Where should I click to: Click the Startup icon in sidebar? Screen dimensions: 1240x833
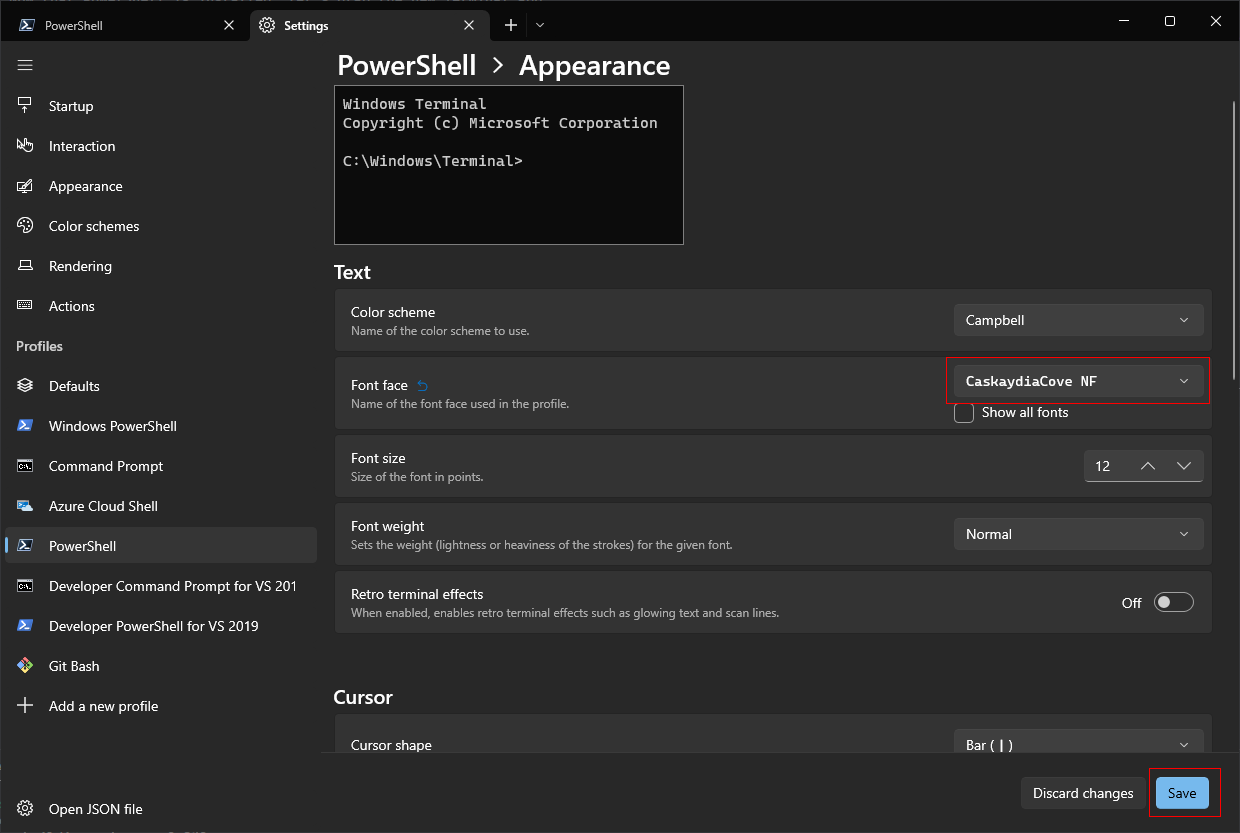tap(25, 105)
